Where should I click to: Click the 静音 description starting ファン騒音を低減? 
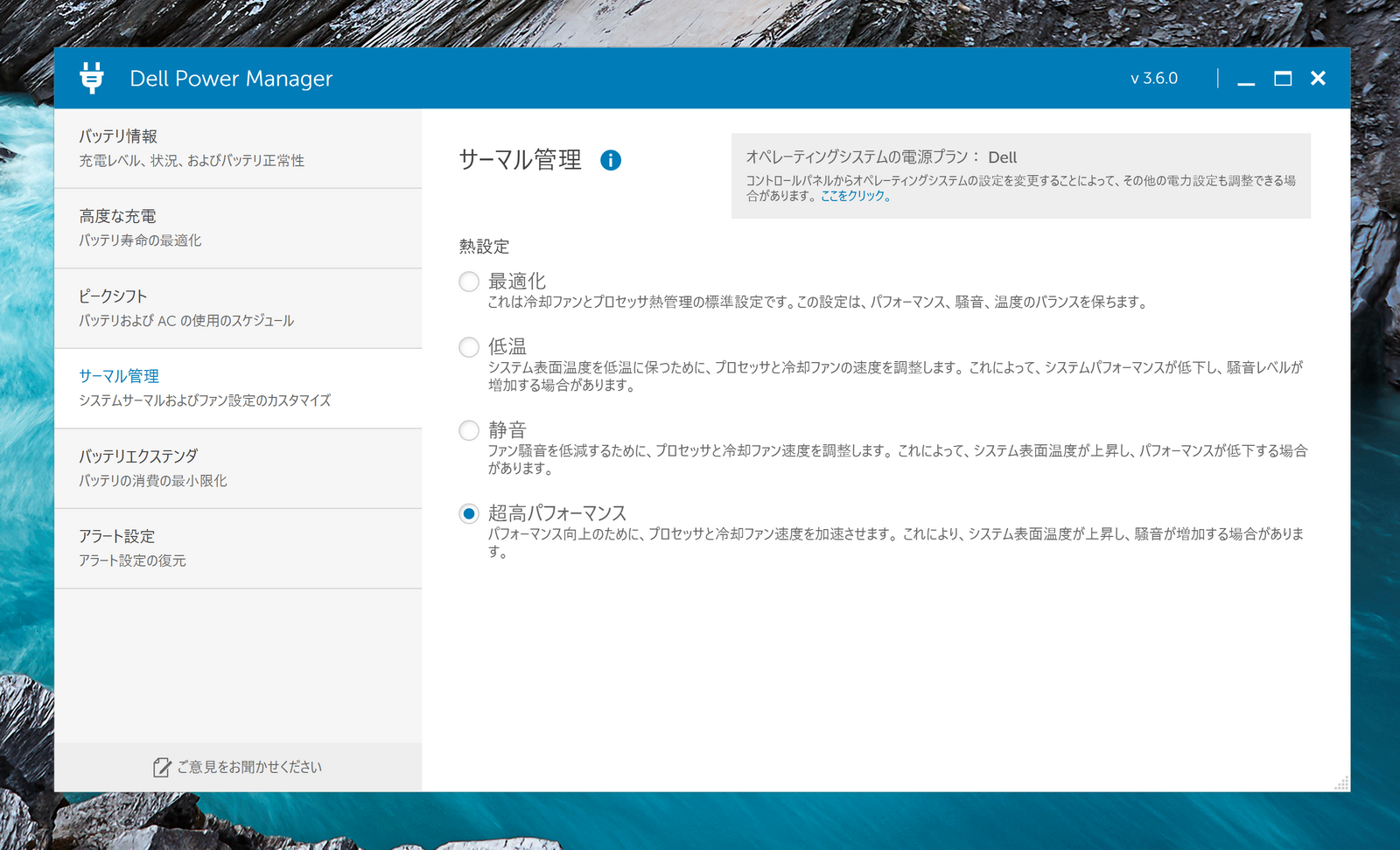(898, 459)
